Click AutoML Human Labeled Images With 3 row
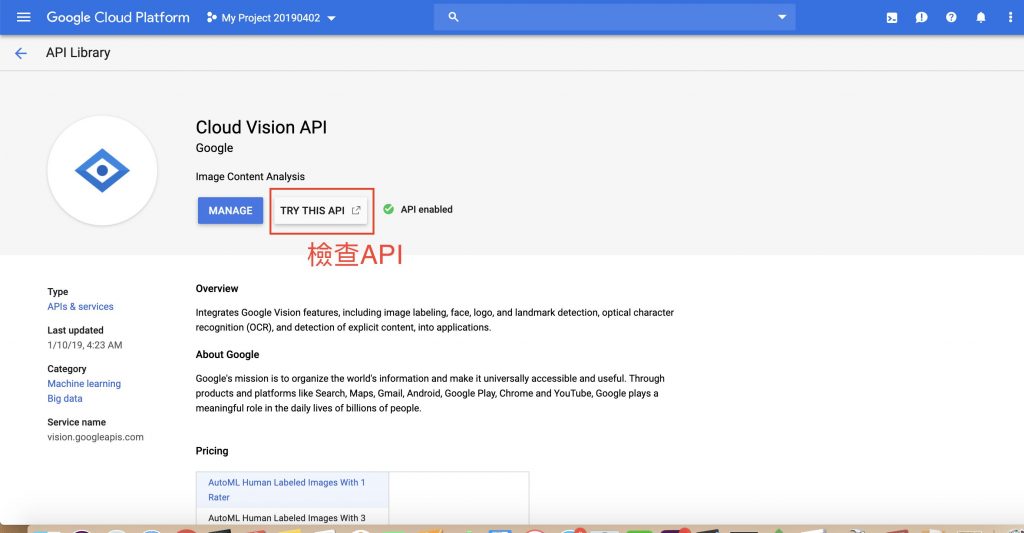The height and width of the screenshot is (533, 1024). coord(292,517)
